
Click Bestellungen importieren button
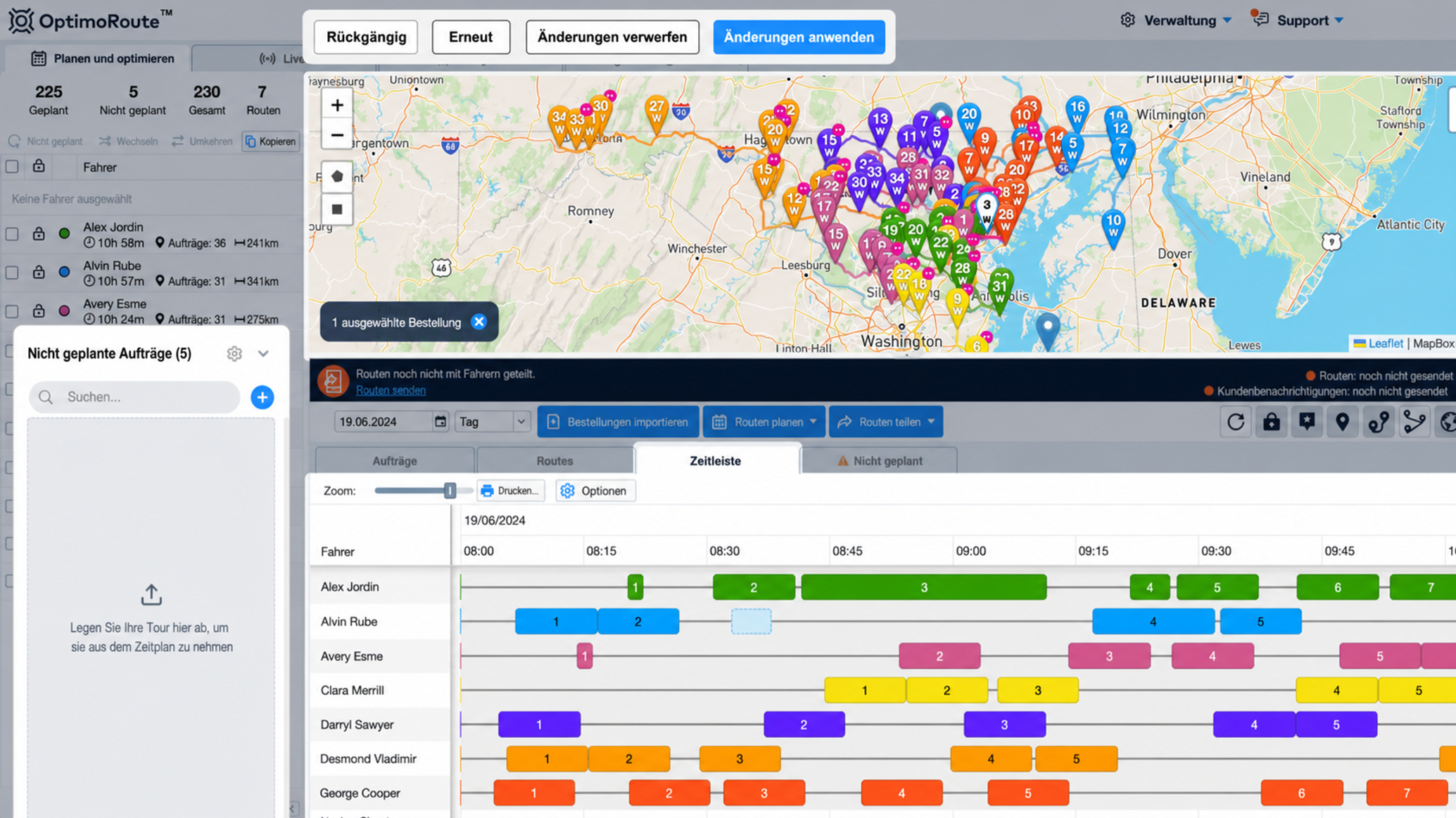pyautogui.click(x=619, y=422)
